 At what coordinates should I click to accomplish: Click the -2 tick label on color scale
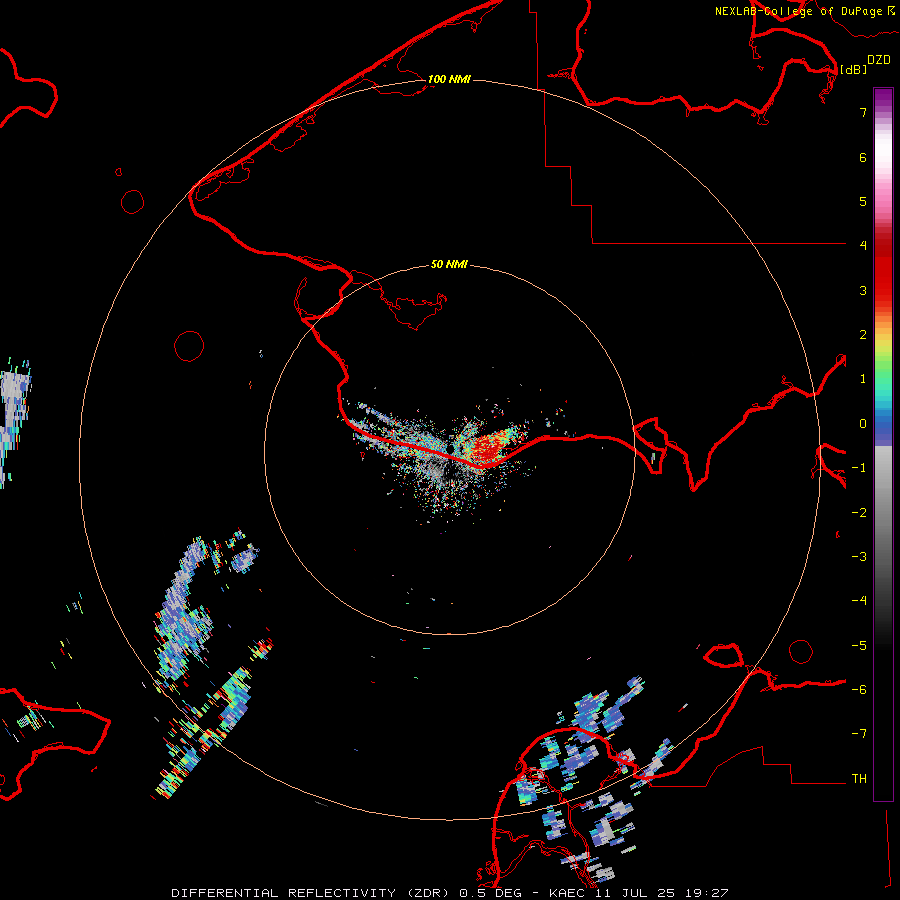(x=859, y=513)
